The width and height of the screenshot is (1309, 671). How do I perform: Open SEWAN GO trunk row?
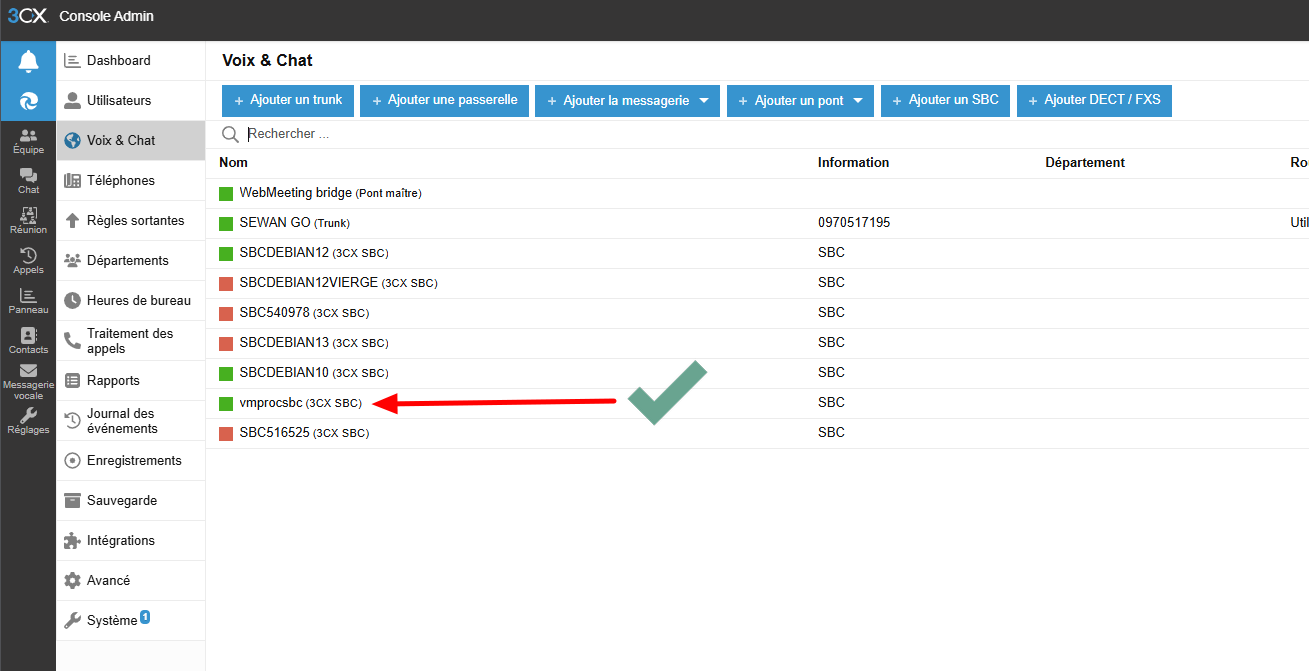757,223
